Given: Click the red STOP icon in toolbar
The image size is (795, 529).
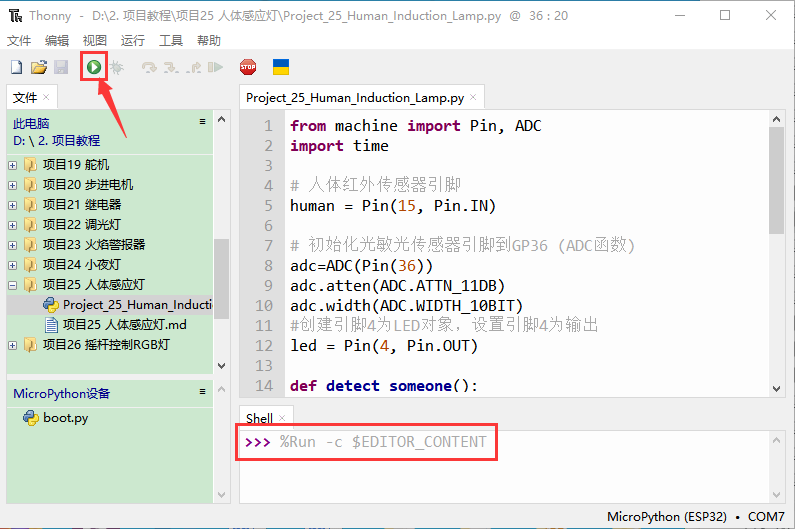Looking at the screenshot, I should [247, 67].
